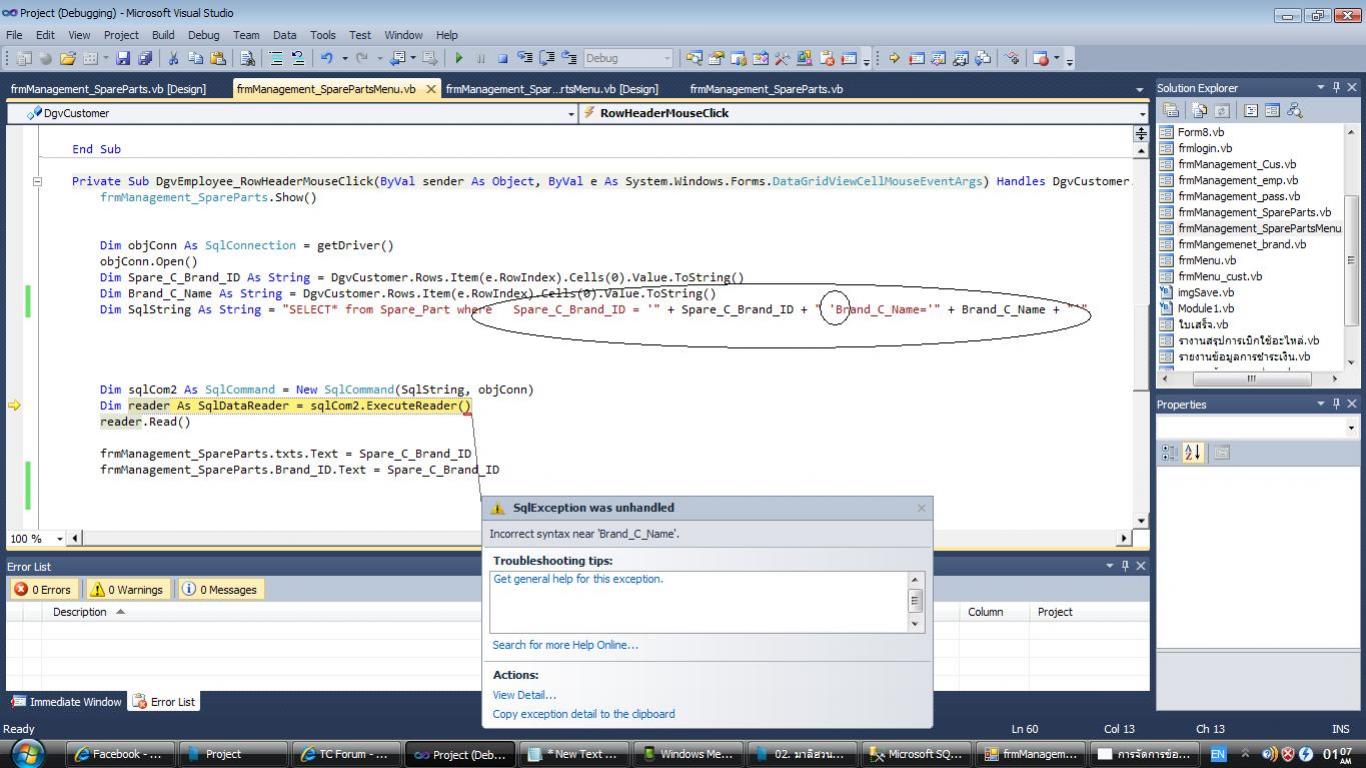Comment out the selected lines icon

[x=276, y=59]
